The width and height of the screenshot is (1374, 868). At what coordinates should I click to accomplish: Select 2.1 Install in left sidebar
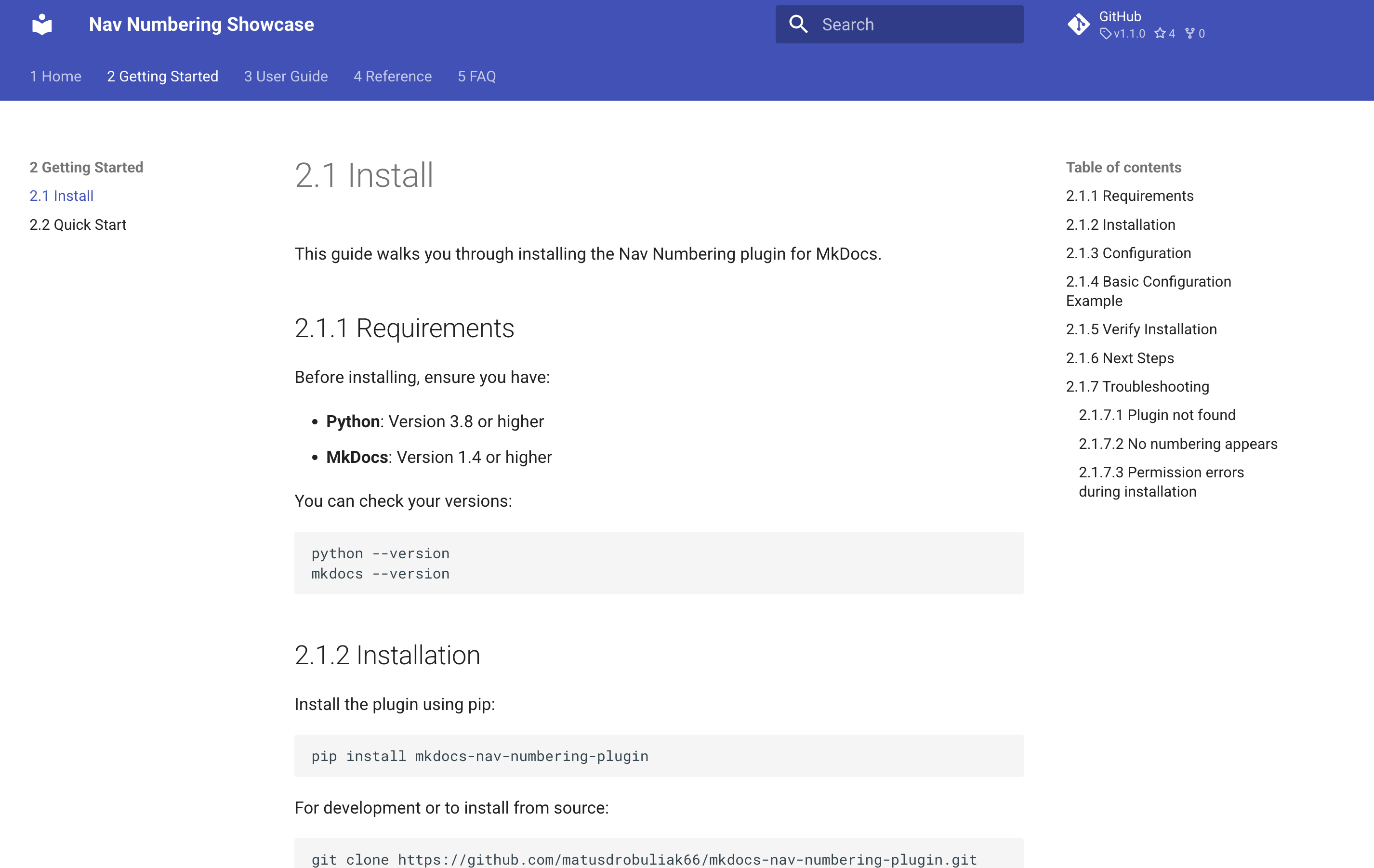point(61,196)
